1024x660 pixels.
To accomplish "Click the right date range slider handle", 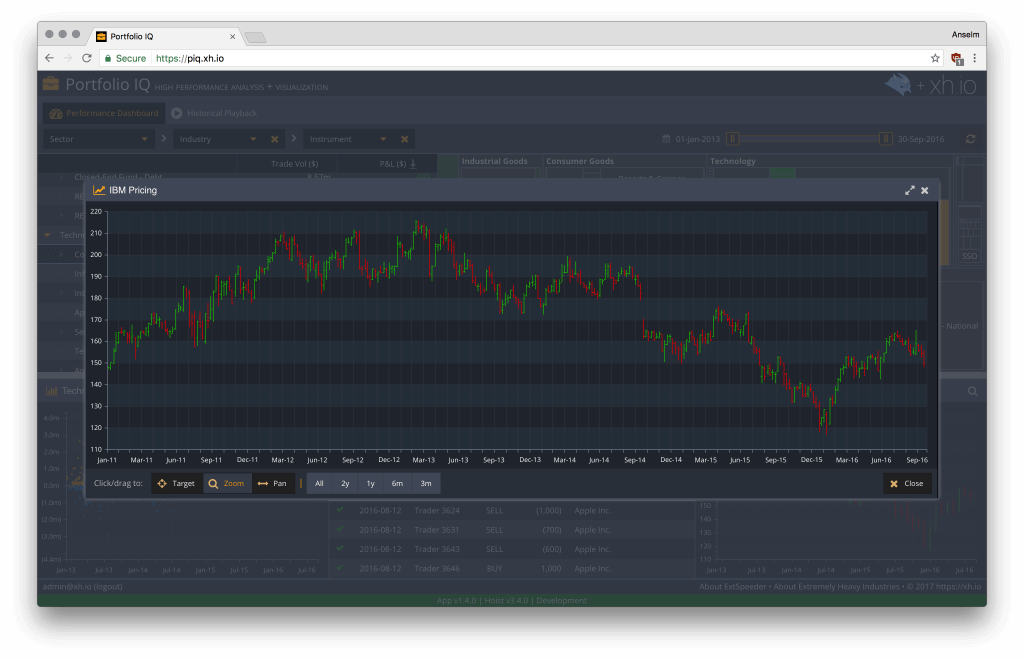I will tap(886, 138).
